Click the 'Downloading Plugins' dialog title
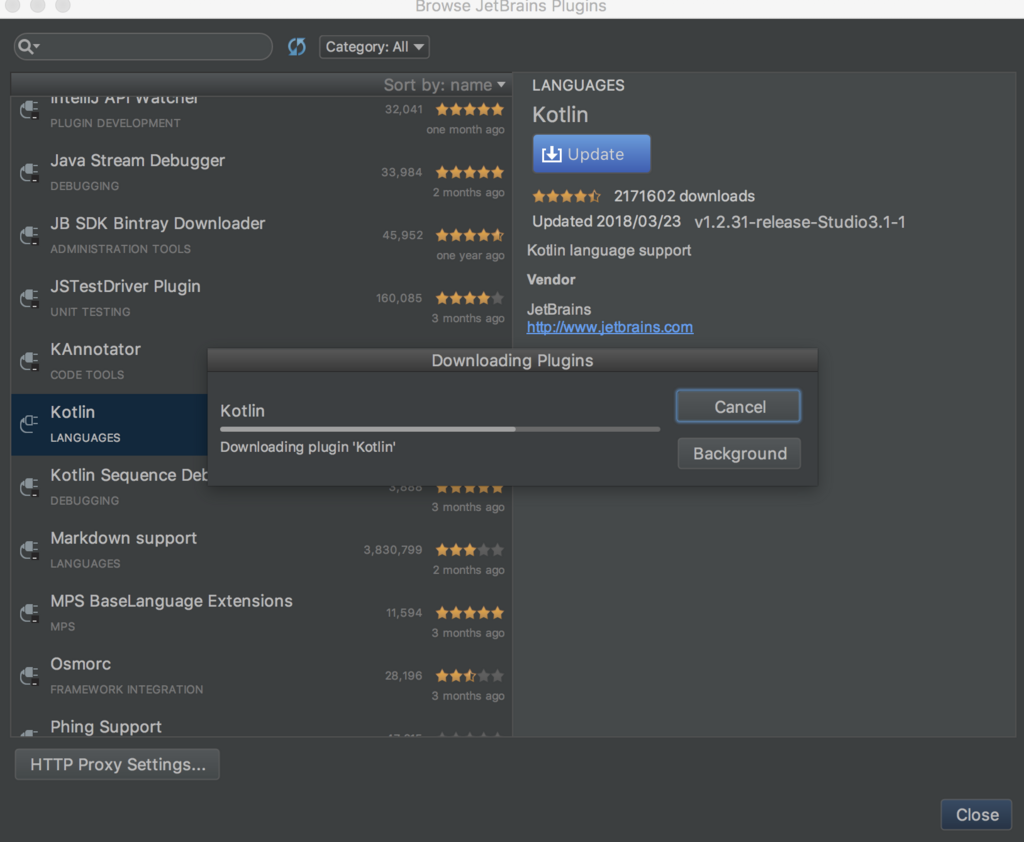The width and height of the screenshot is (1024, 842). pyautogui.click(x=512, y=361)
